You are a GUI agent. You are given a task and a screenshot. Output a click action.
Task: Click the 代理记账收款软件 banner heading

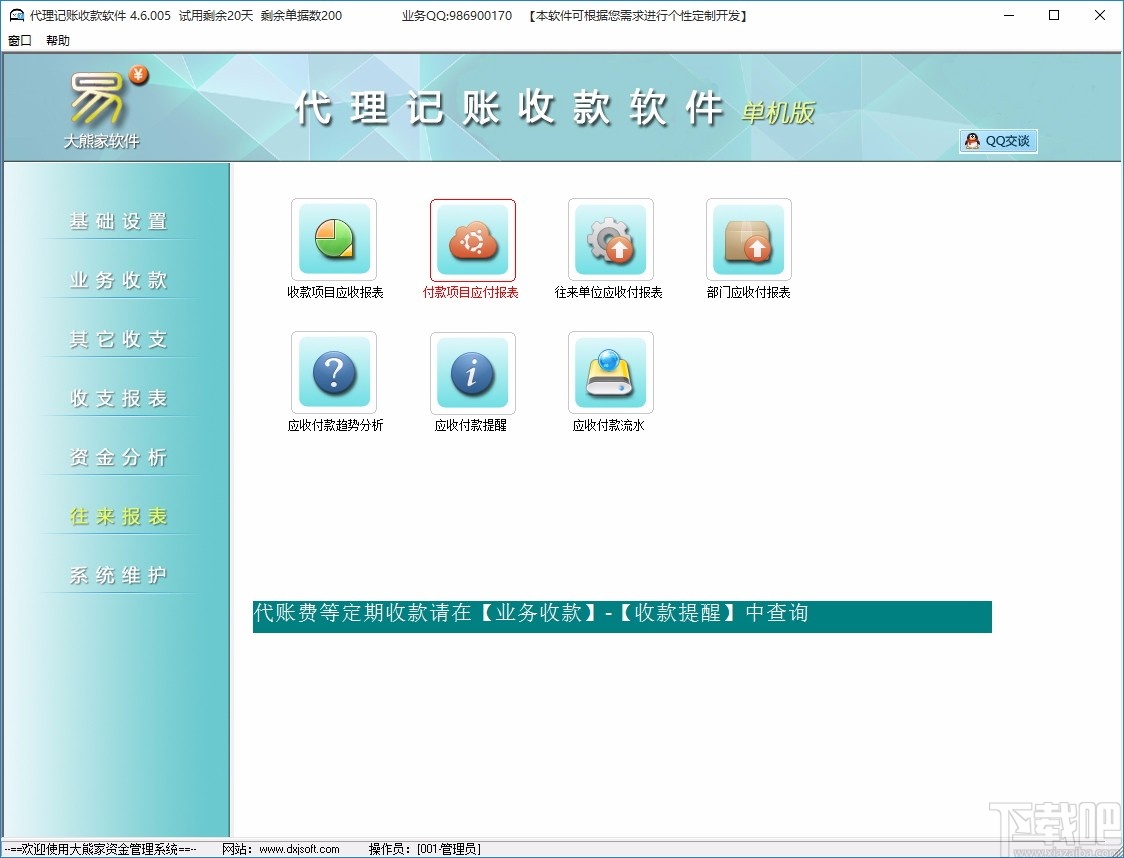509,109
